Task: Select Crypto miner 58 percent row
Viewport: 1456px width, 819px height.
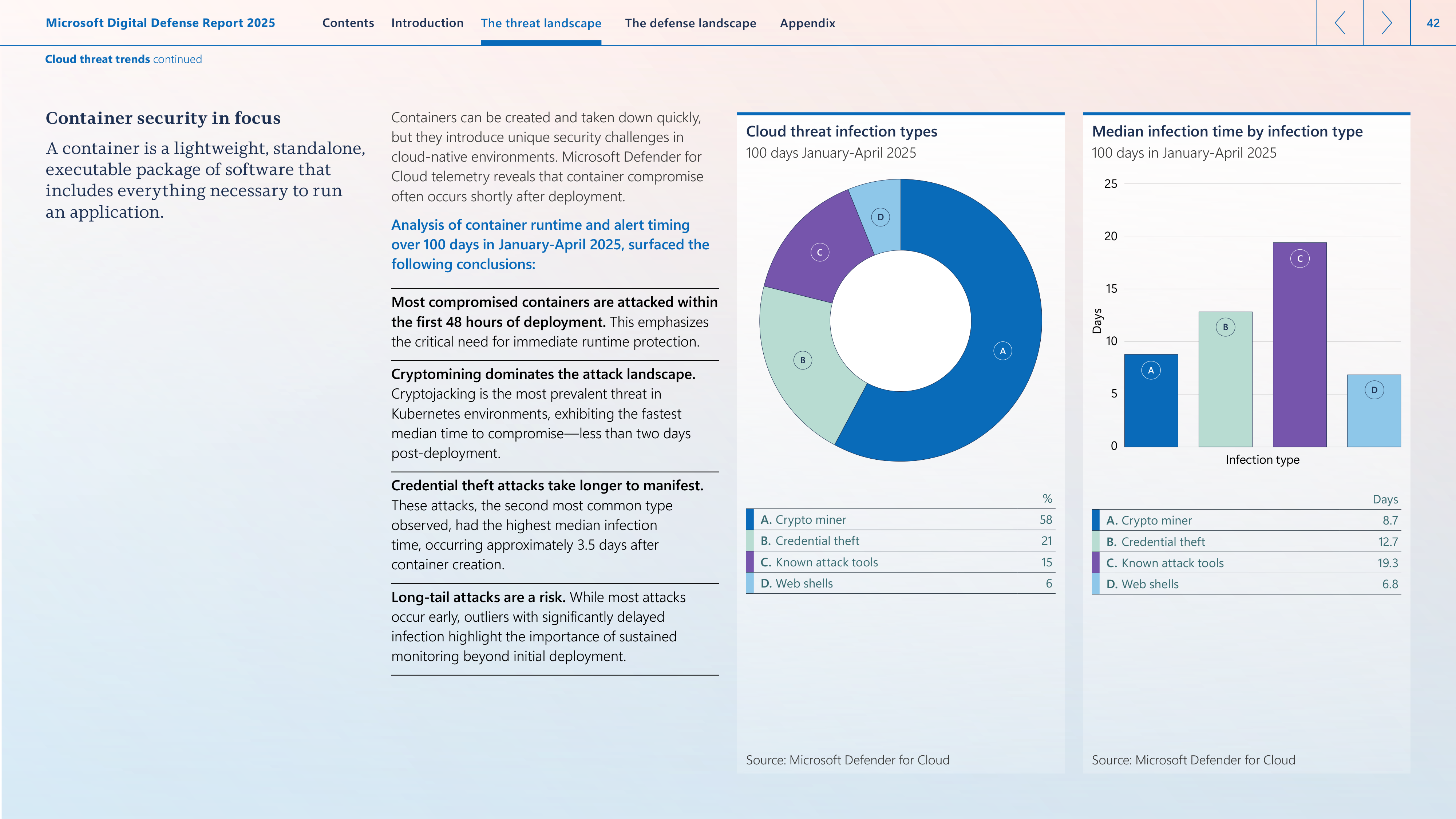Action: click(901, 519)
